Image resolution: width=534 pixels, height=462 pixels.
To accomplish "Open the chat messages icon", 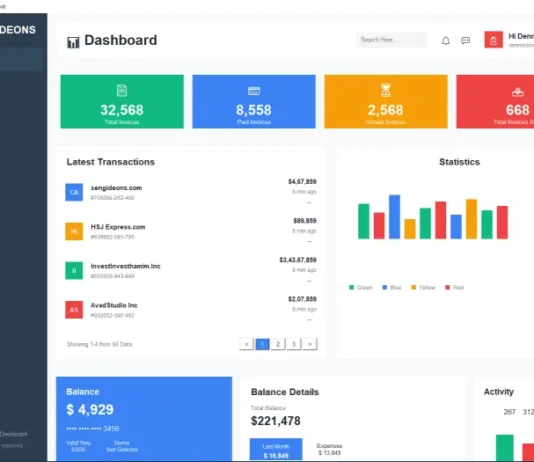I will coord(466,41).
